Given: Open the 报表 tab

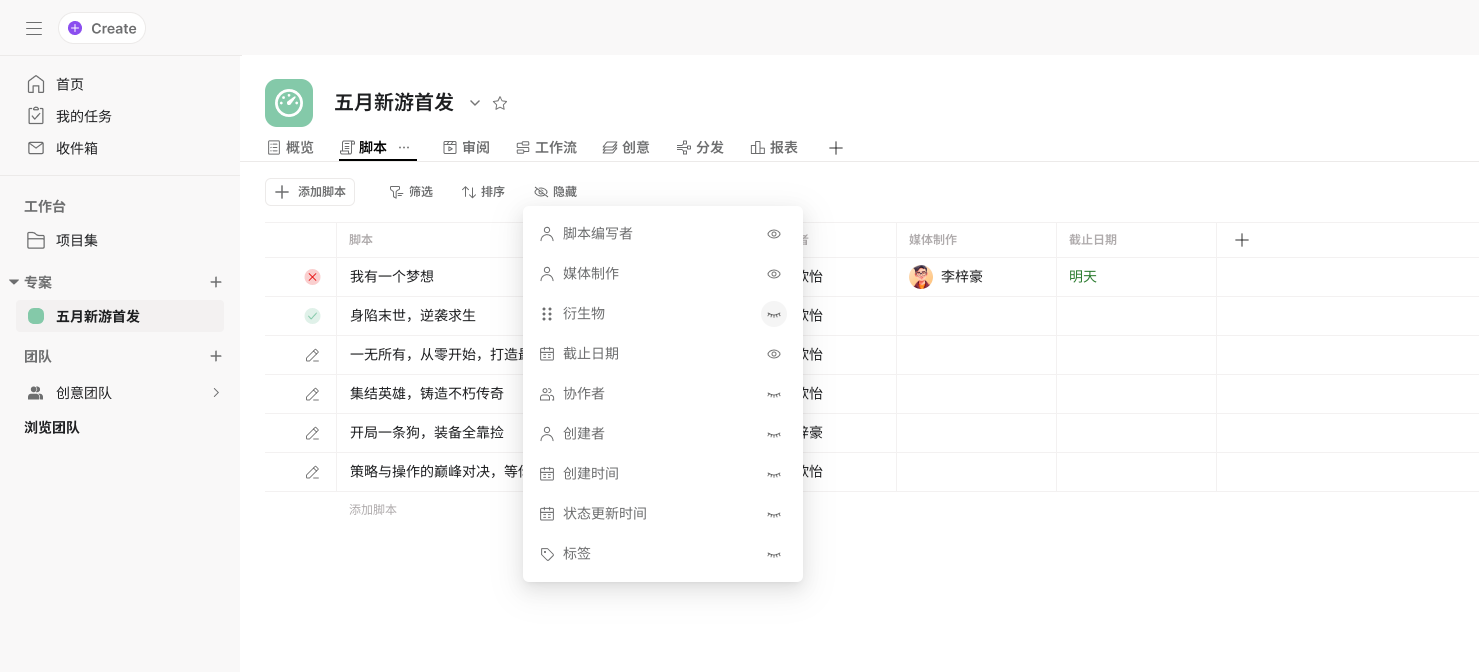Looking at the screenshot, I should (774, 148).
